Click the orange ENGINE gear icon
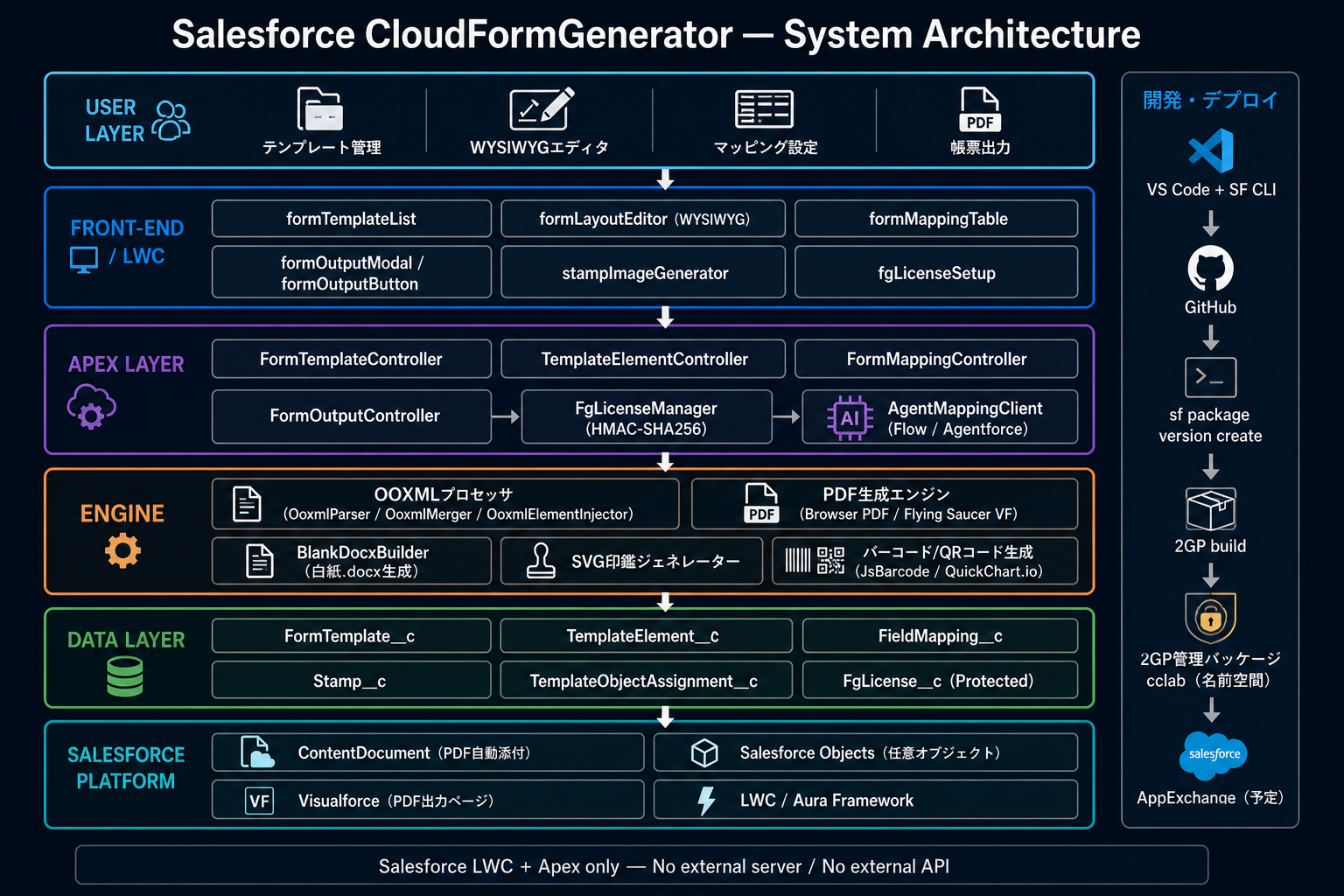 122,551
